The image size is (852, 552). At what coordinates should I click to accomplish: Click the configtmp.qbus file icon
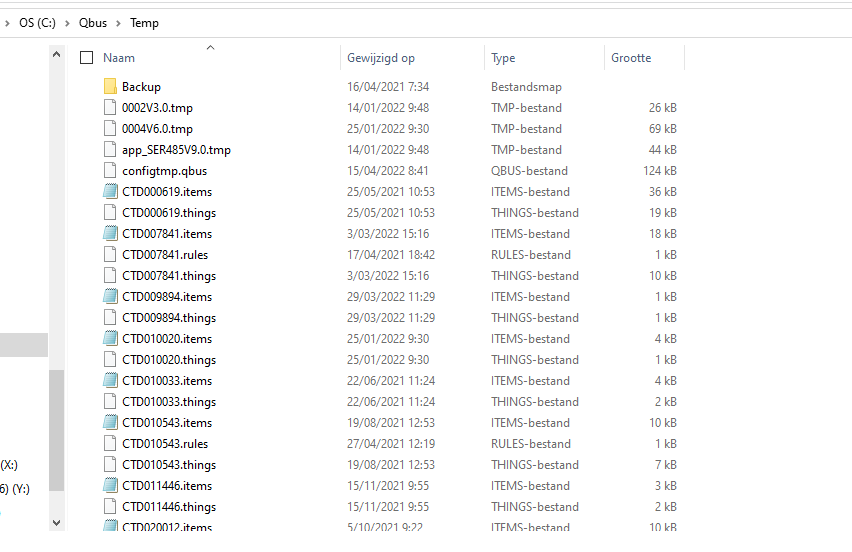click(x=110, y=171)
